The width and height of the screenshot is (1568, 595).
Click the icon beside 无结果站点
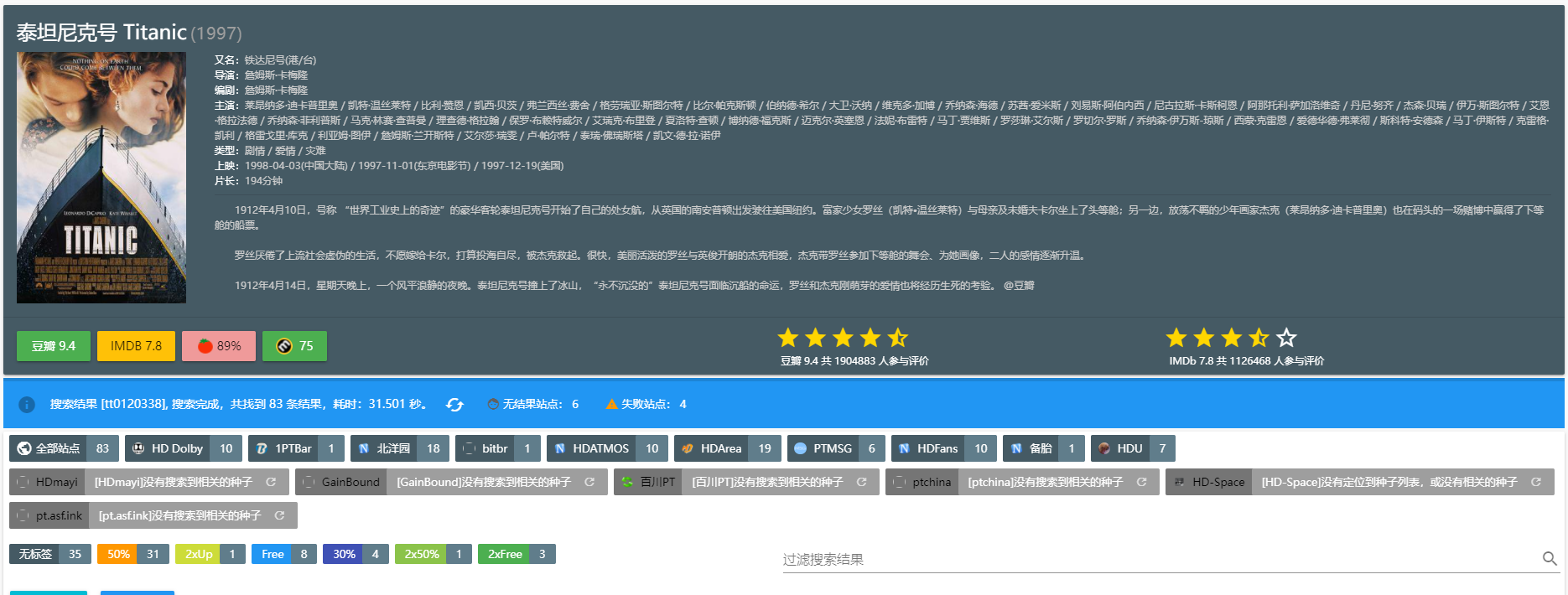[x=493, y=404]
